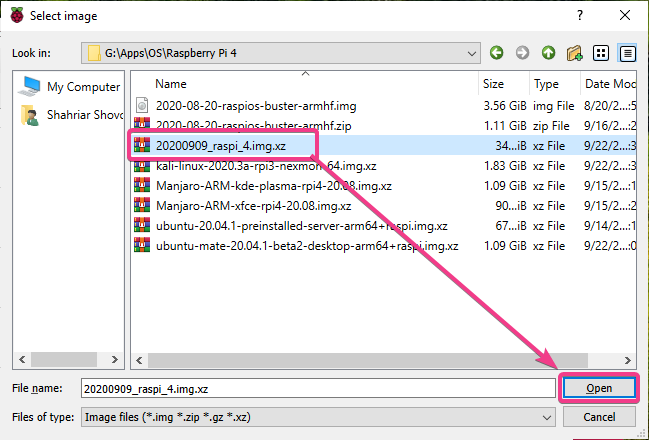Click the Raspberry Pi logo in title bar

pyautogui.click(x=17, y=15)
